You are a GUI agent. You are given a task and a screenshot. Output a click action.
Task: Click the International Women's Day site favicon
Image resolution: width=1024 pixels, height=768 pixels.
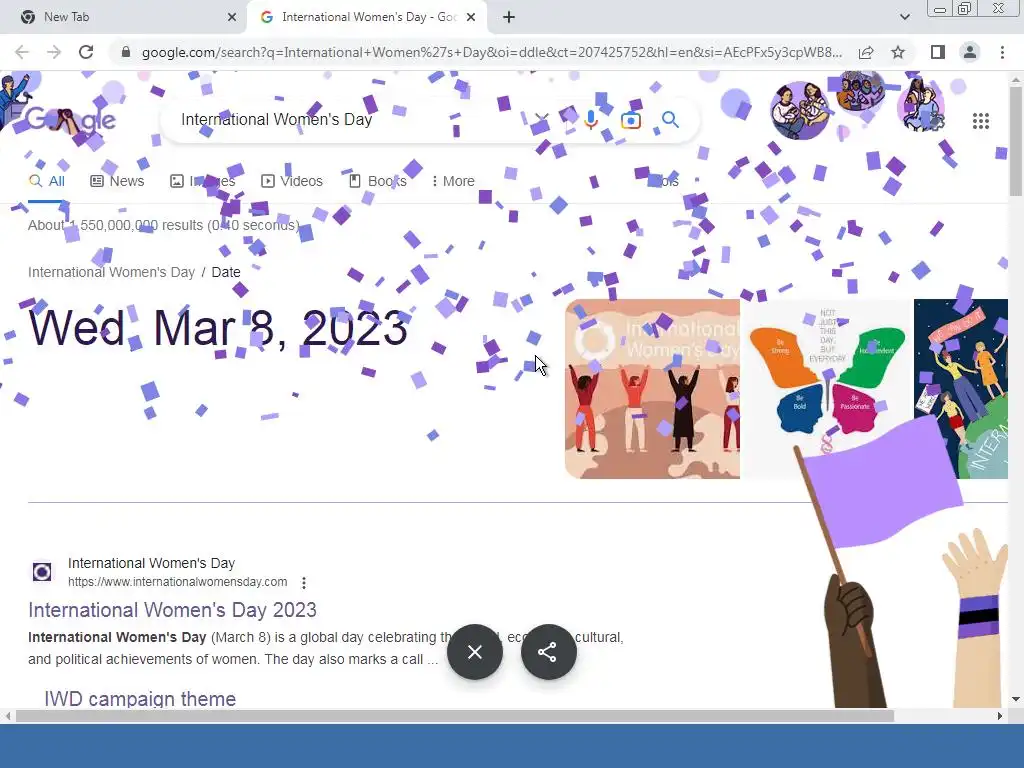42,572
